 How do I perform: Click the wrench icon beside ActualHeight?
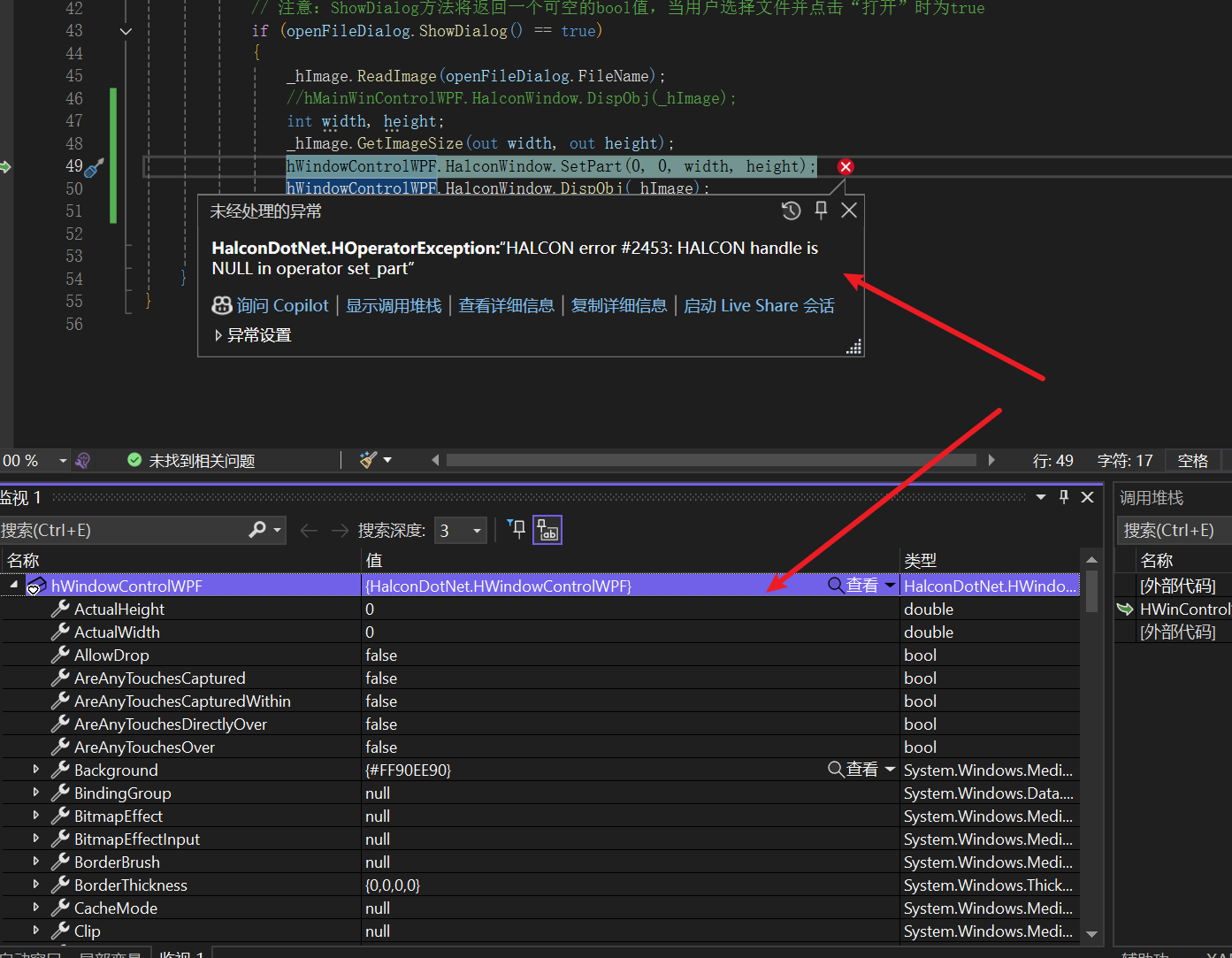pos(60,609)
